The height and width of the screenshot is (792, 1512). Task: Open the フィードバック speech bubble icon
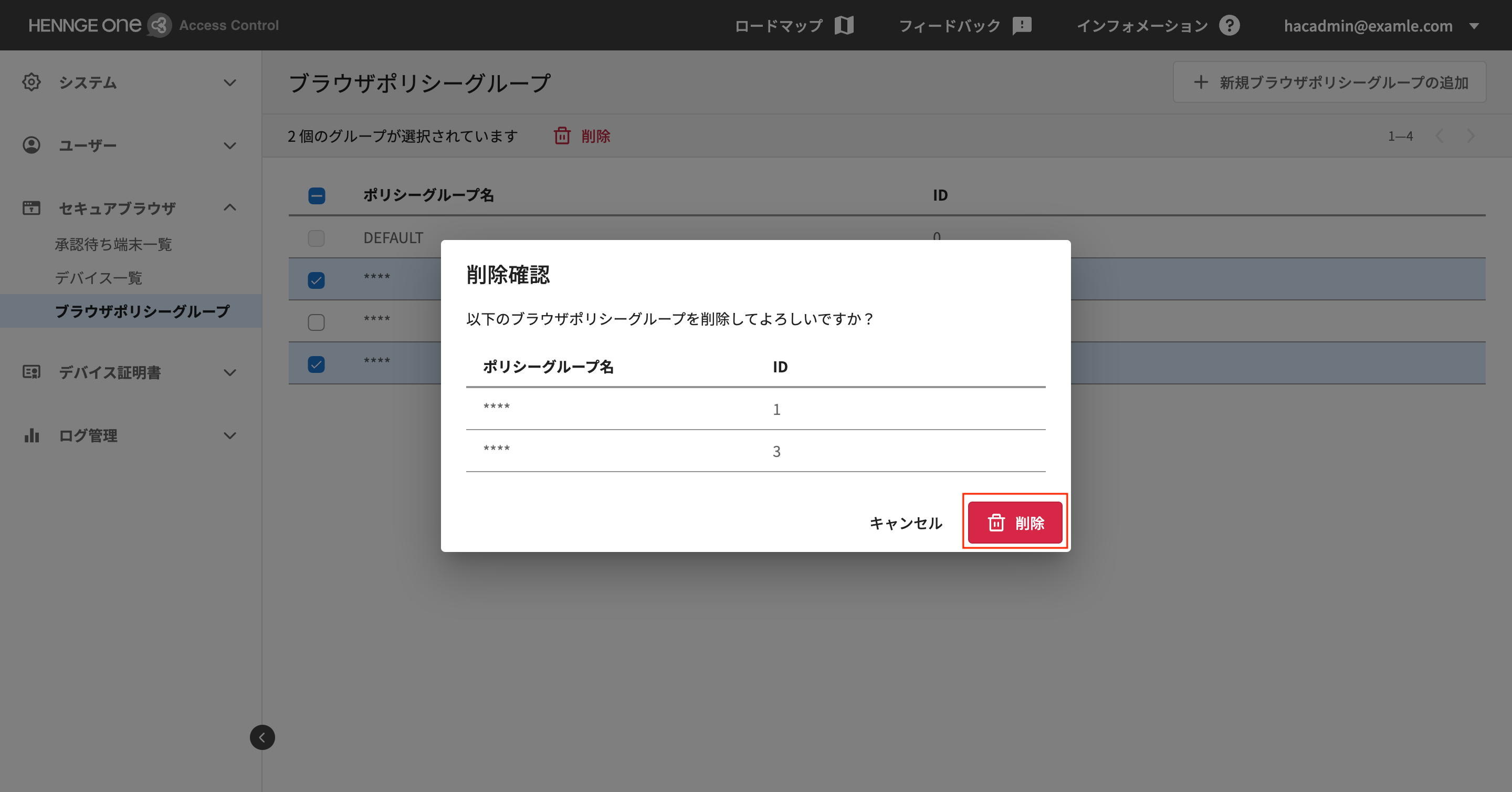[x=1021, y=25]
